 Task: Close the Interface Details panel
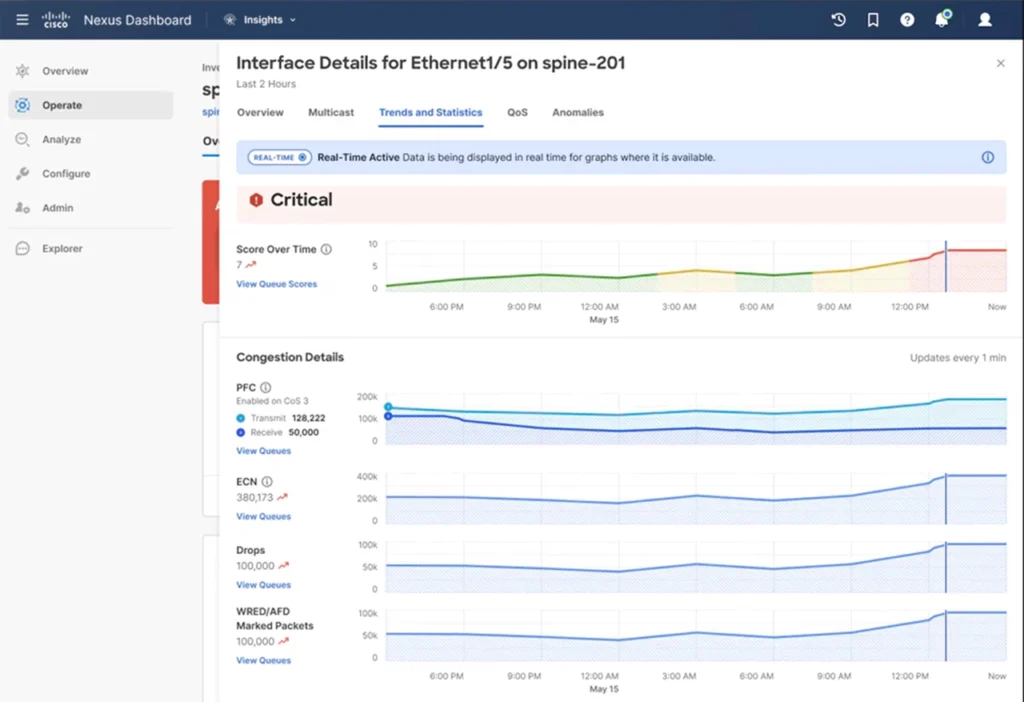click(x=1000, y=63)
